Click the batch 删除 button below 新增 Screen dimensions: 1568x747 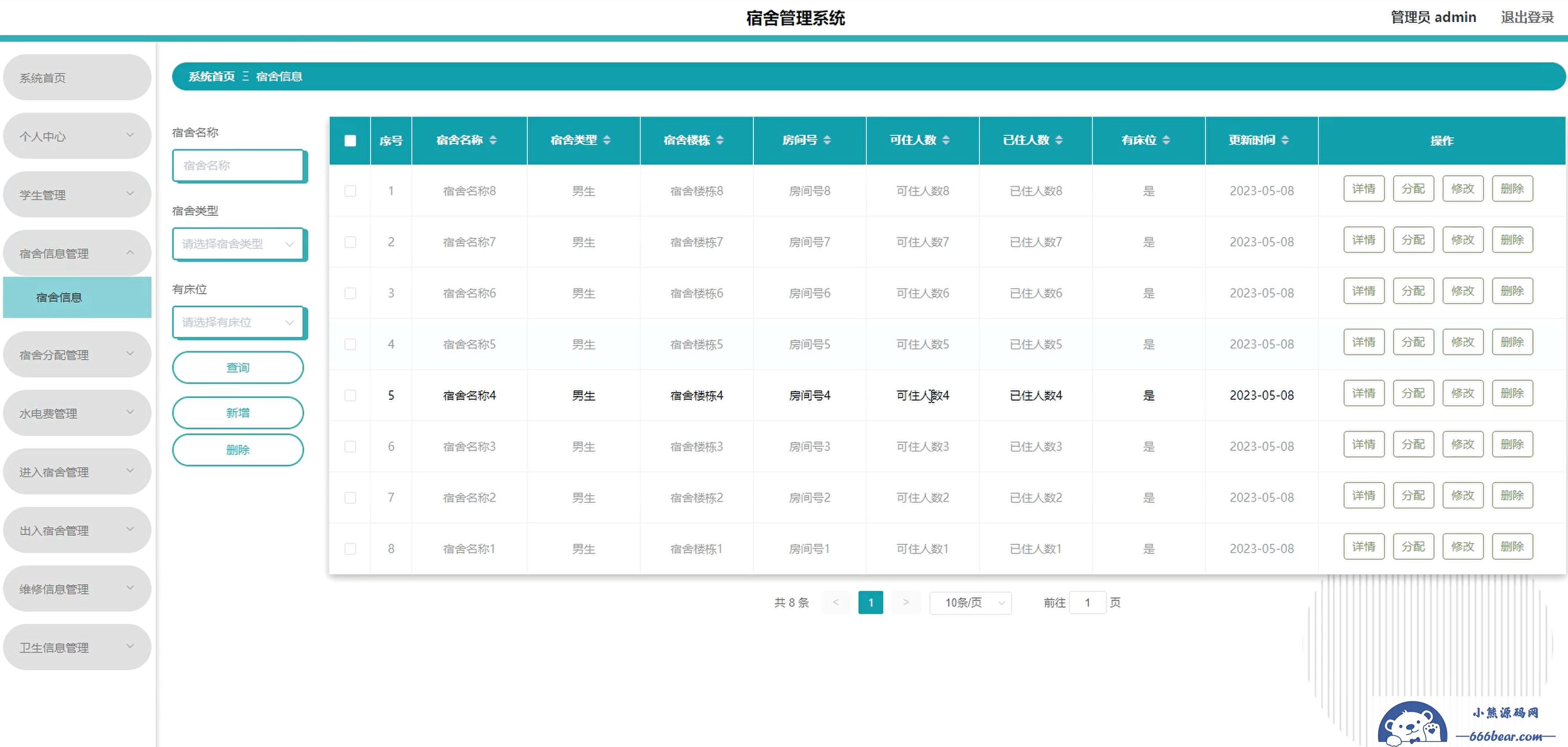pyautogui.click(x=238, y=450)
